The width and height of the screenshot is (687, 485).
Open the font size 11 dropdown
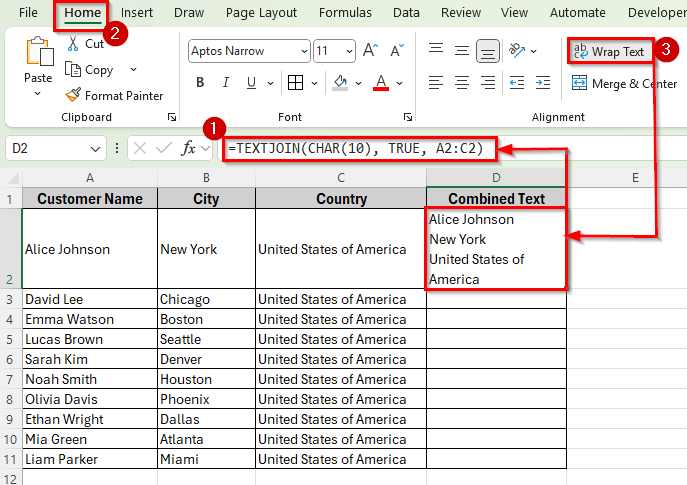click(349, 51)
